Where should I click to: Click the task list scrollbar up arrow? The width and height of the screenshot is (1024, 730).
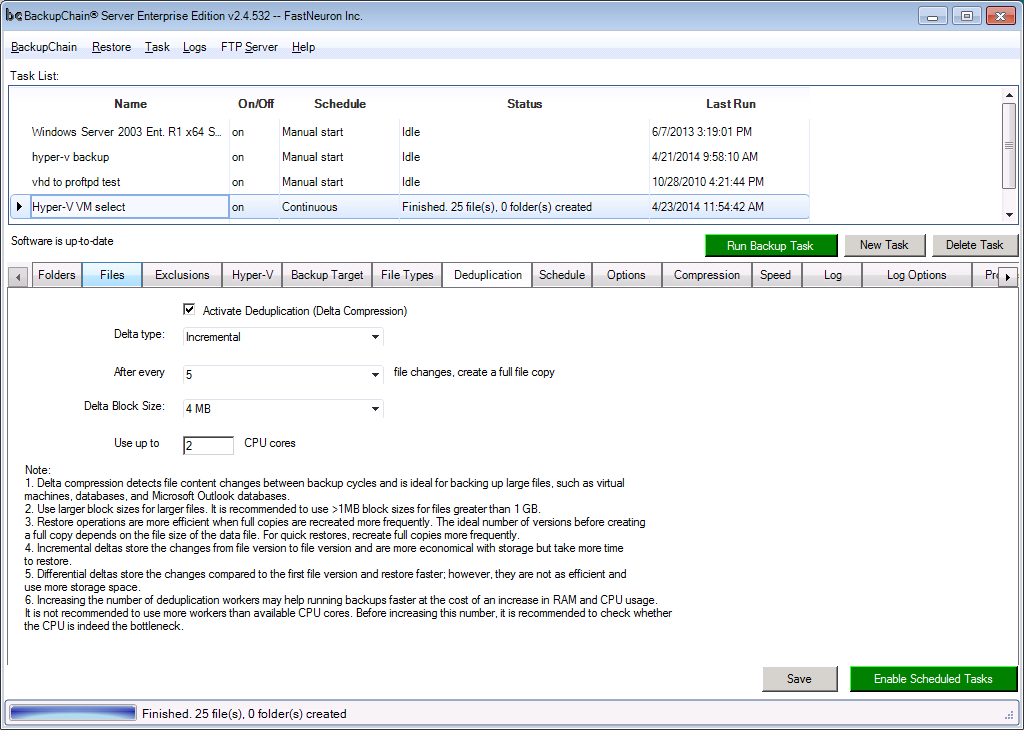click(x=1009, y=95)
